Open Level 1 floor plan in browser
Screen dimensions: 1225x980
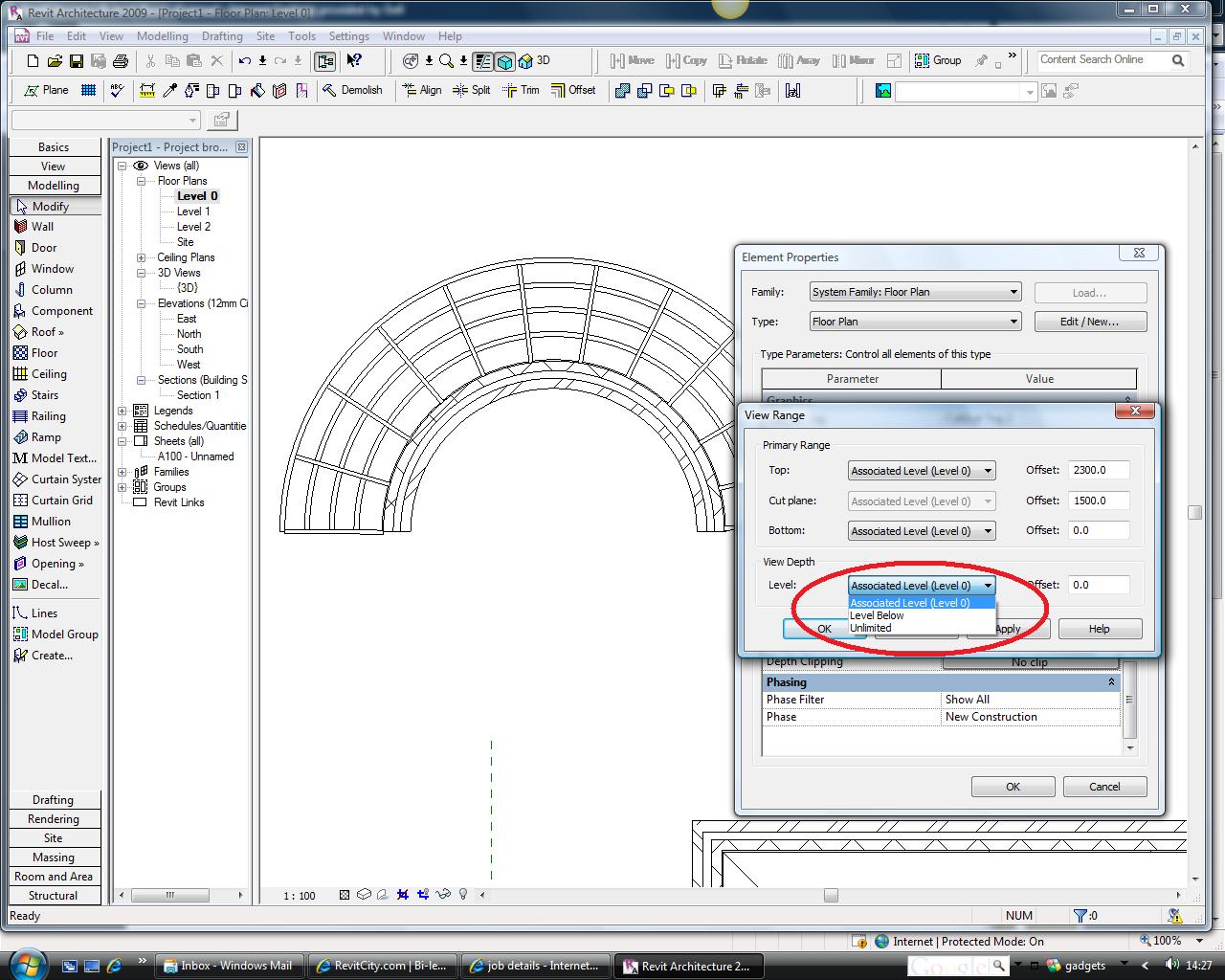point(193,212)
